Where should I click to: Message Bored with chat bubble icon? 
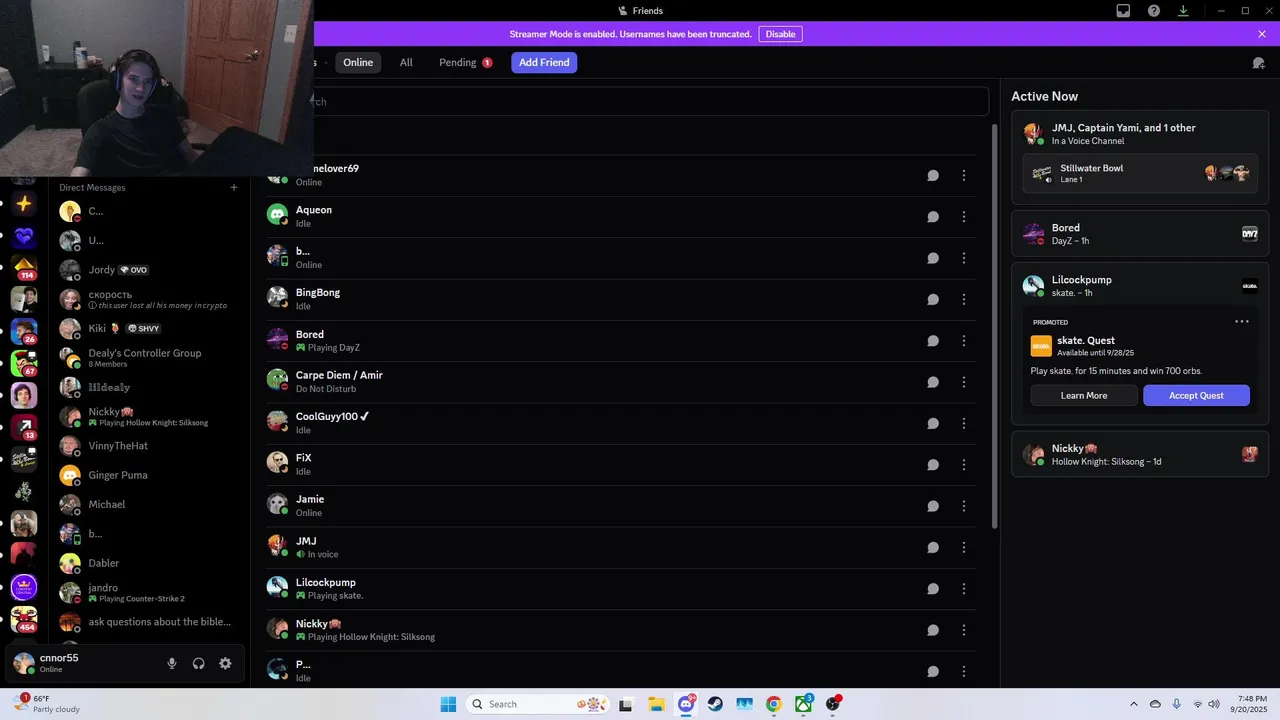pyautogui.click(x=933, y=341)
